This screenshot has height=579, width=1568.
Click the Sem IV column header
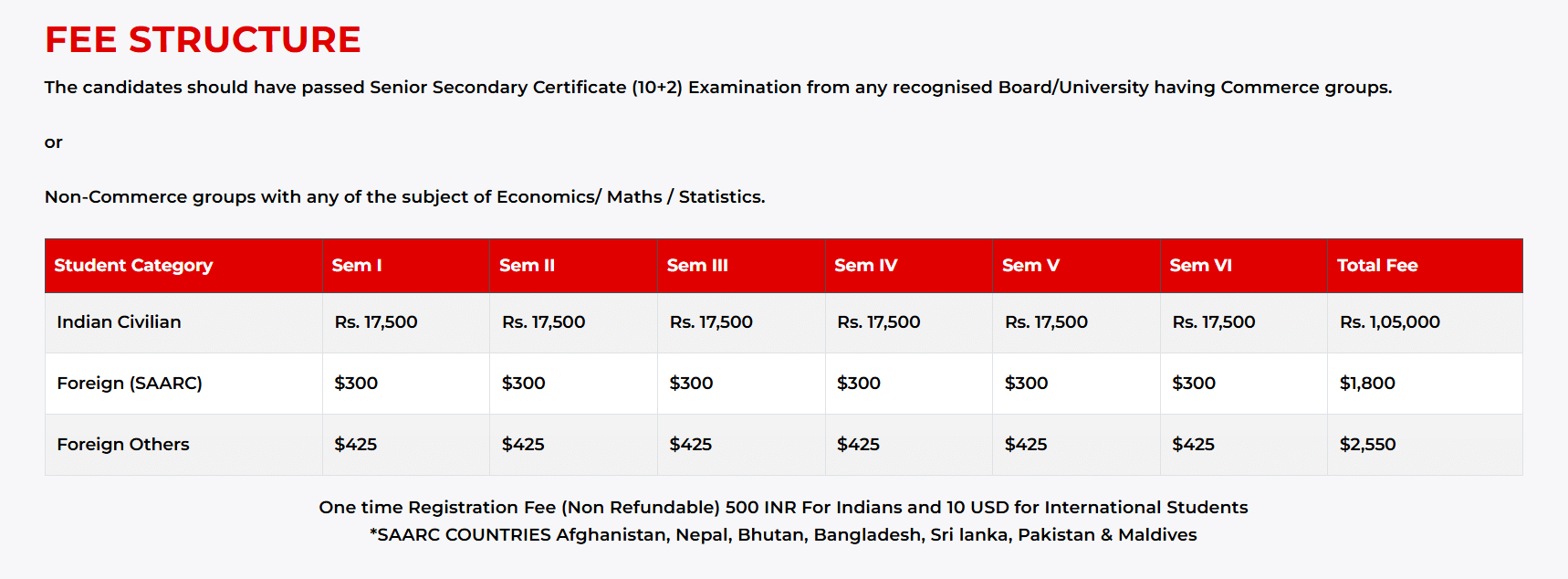[x=865, y=266]
